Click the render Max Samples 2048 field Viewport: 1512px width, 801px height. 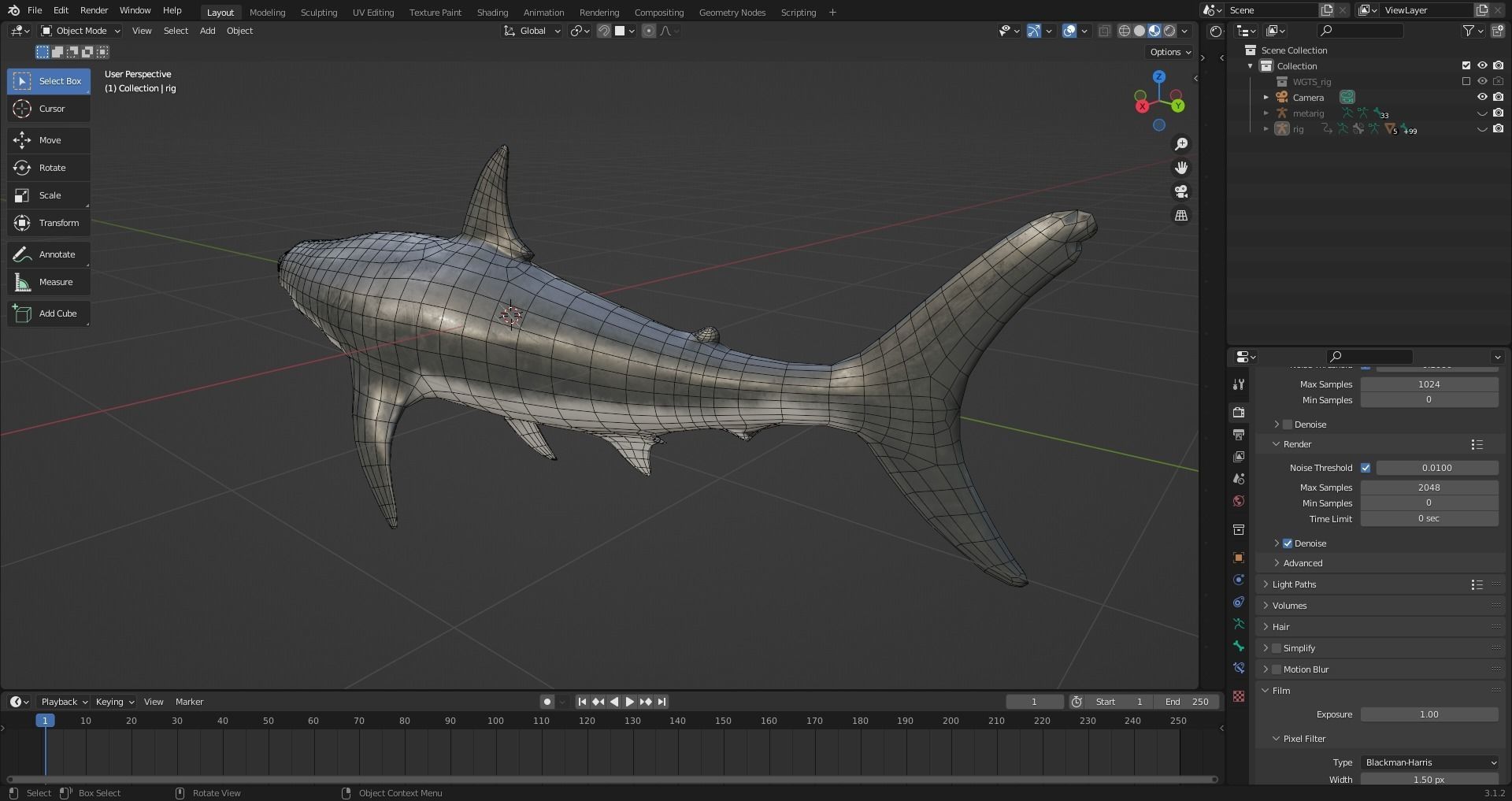click(1429, 488)
